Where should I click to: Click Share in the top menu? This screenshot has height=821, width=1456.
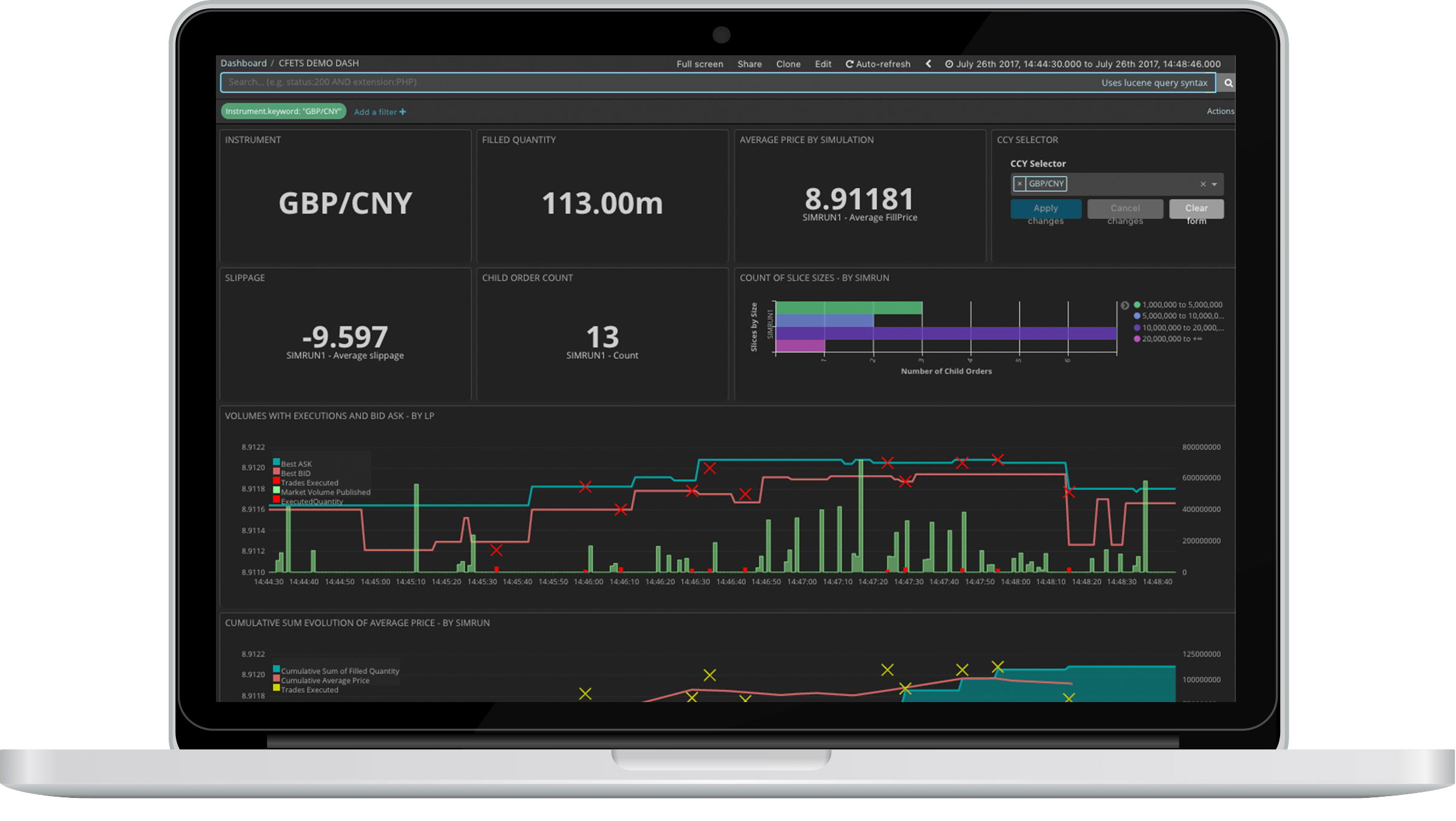tap(749, 64)
